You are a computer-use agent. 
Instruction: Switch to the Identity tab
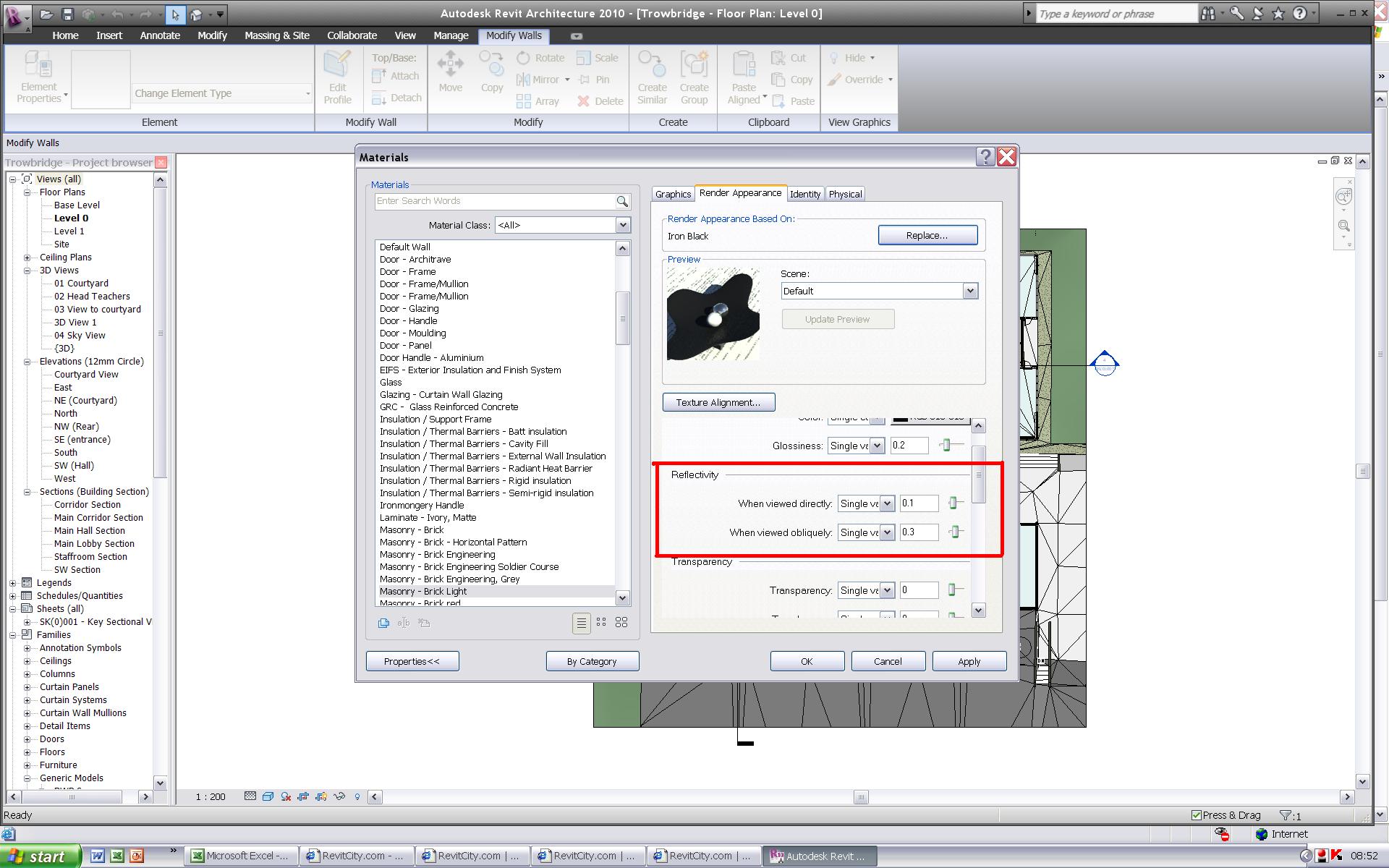click(805, 194)
